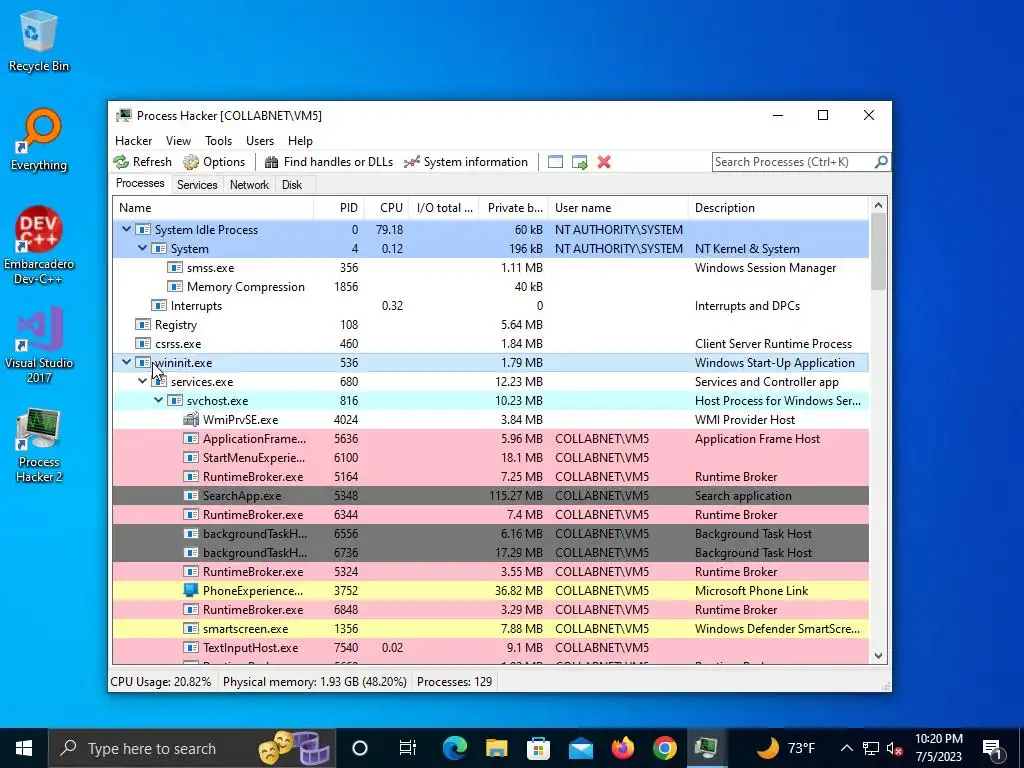Open the Hacker menu

(x=133, y=141)
